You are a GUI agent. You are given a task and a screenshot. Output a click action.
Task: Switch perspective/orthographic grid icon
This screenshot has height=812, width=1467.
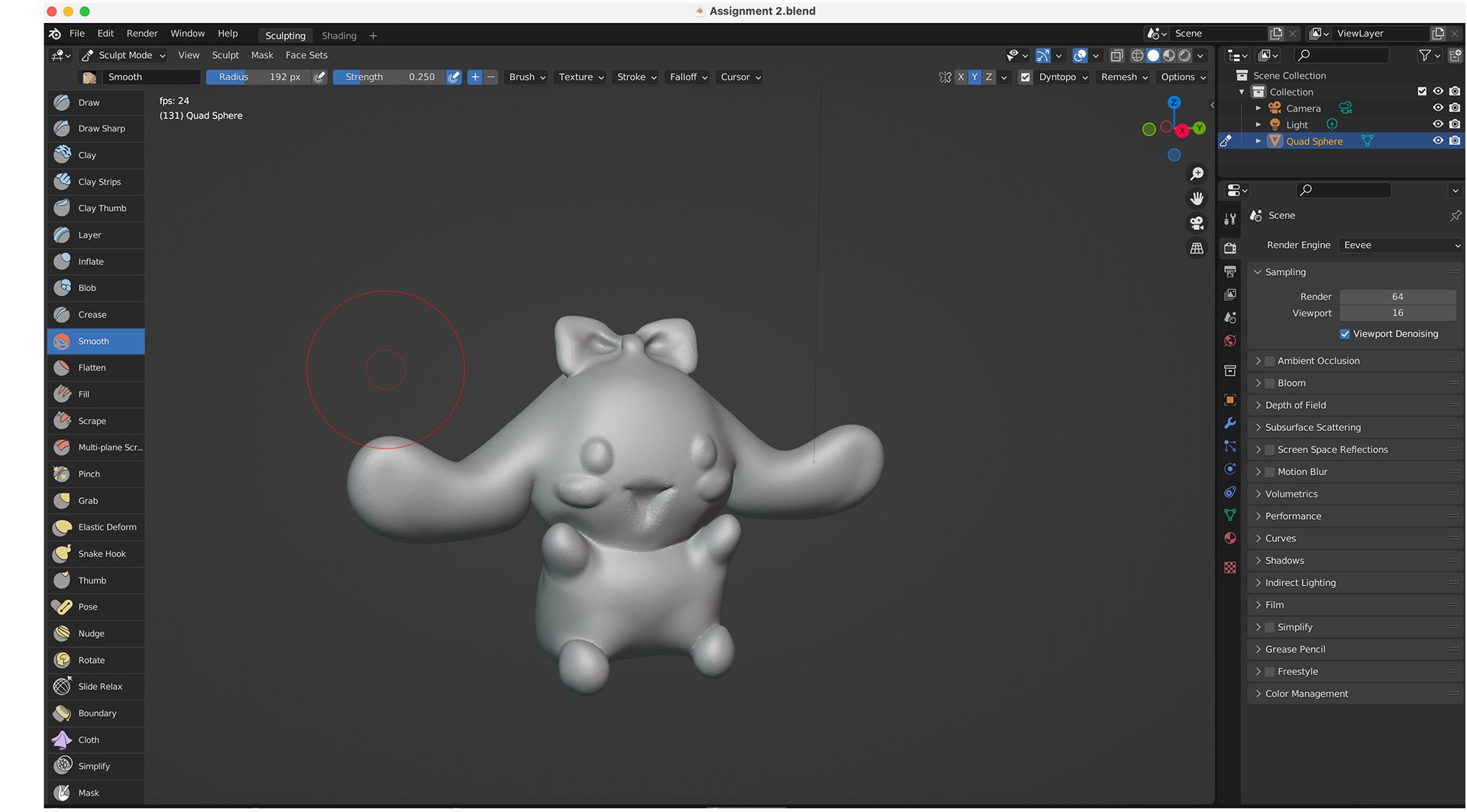pos(1197,248)
